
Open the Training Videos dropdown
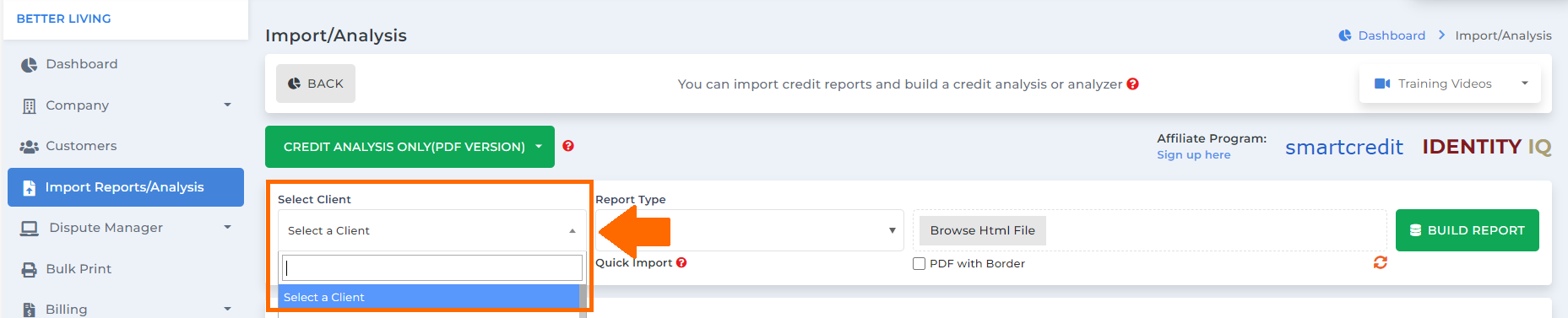[1450, 84]
